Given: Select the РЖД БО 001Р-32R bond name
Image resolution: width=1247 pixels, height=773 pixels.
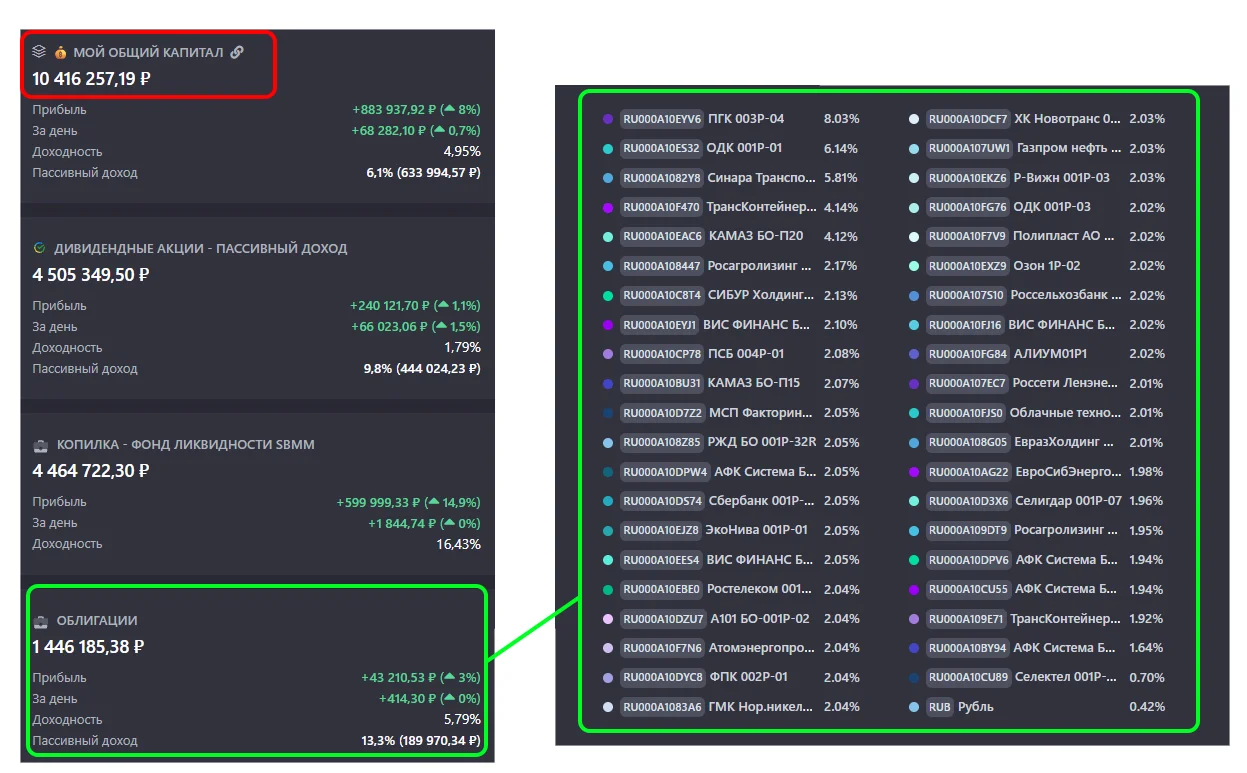Looking at the screenshot, I should (x=762, y=442).
